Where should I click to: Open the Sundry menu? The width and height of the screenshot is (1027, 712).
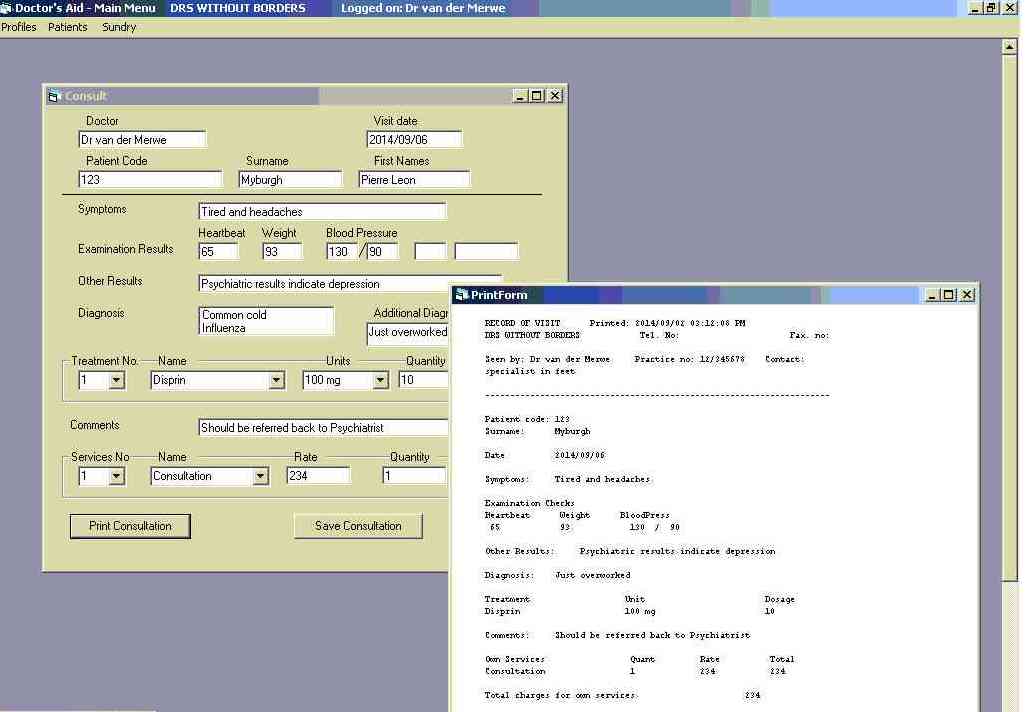pos(119,27)
